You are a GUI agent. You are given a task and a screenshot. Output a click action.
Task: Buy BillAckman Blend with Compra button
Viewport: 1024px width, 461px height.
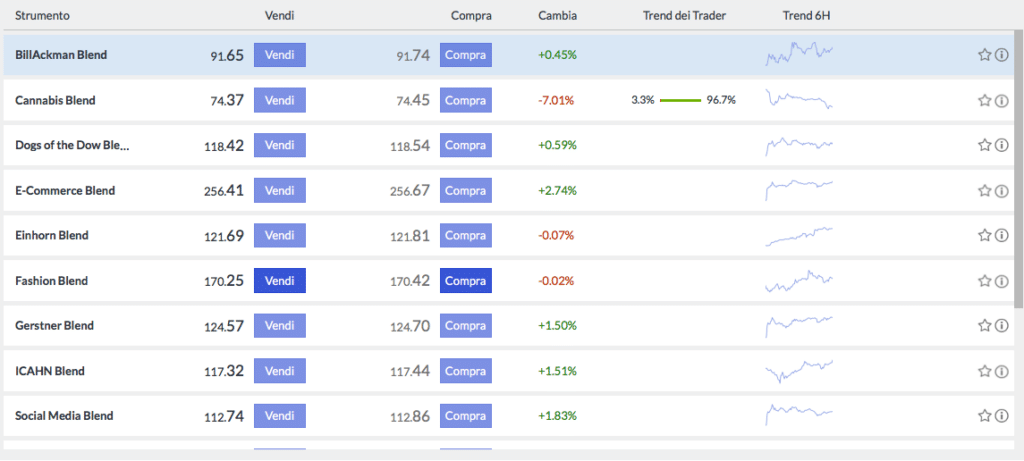click(x=466, y=55)
